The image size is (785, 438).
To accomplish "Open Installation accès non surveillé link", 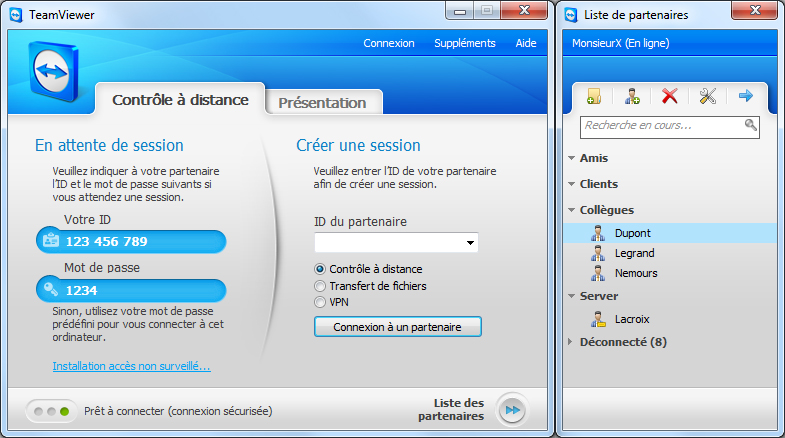I will point(132,366).
